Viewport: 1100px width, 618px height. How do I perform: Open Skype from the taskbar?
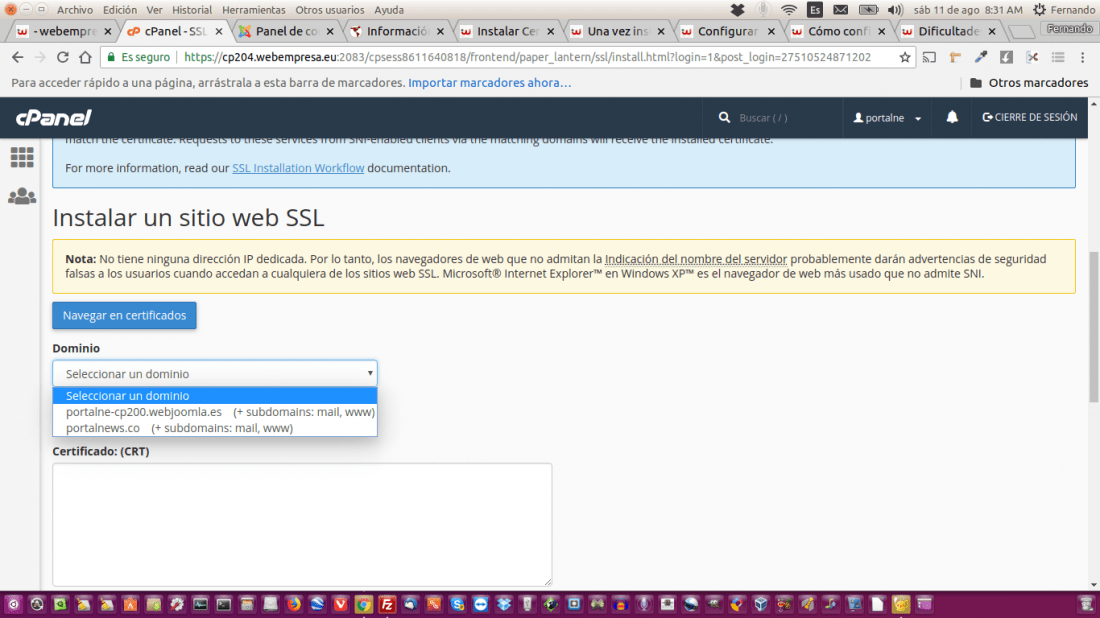tap(457, 604)
